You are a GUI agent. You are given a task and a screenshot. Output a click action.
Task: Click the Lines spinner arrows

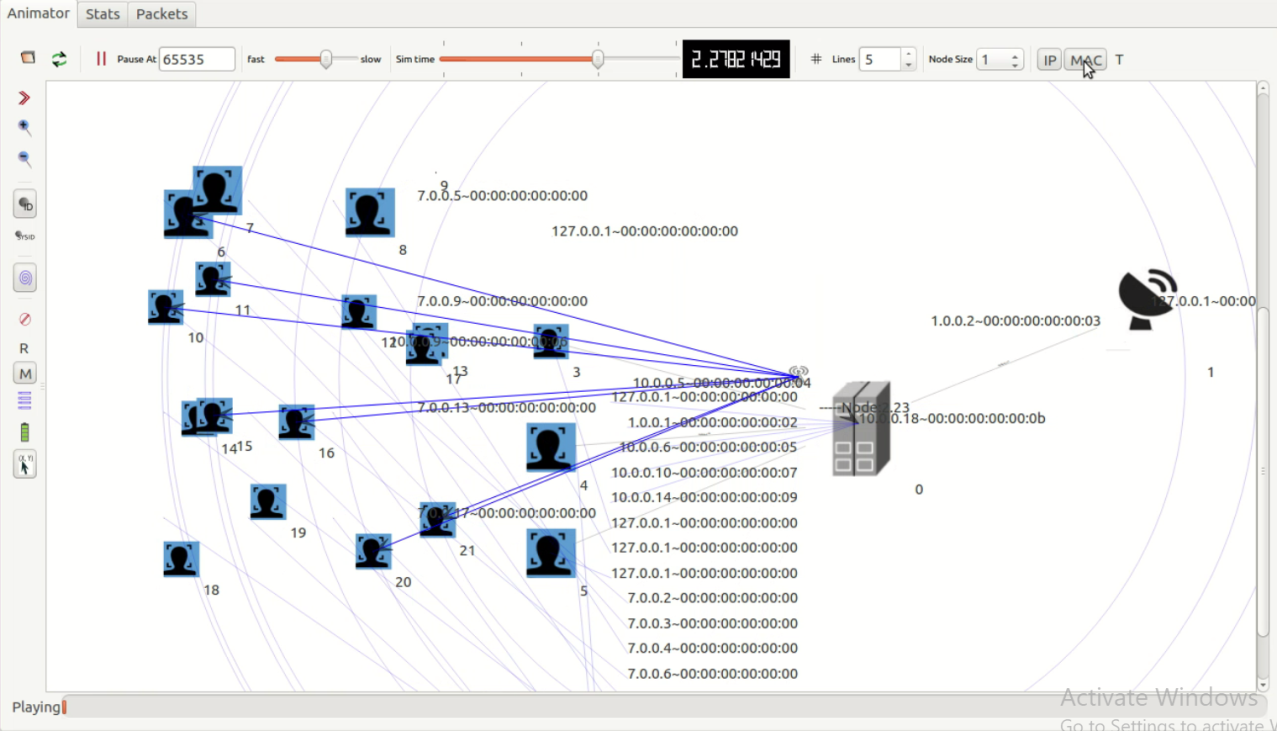(x=908, y=60)
